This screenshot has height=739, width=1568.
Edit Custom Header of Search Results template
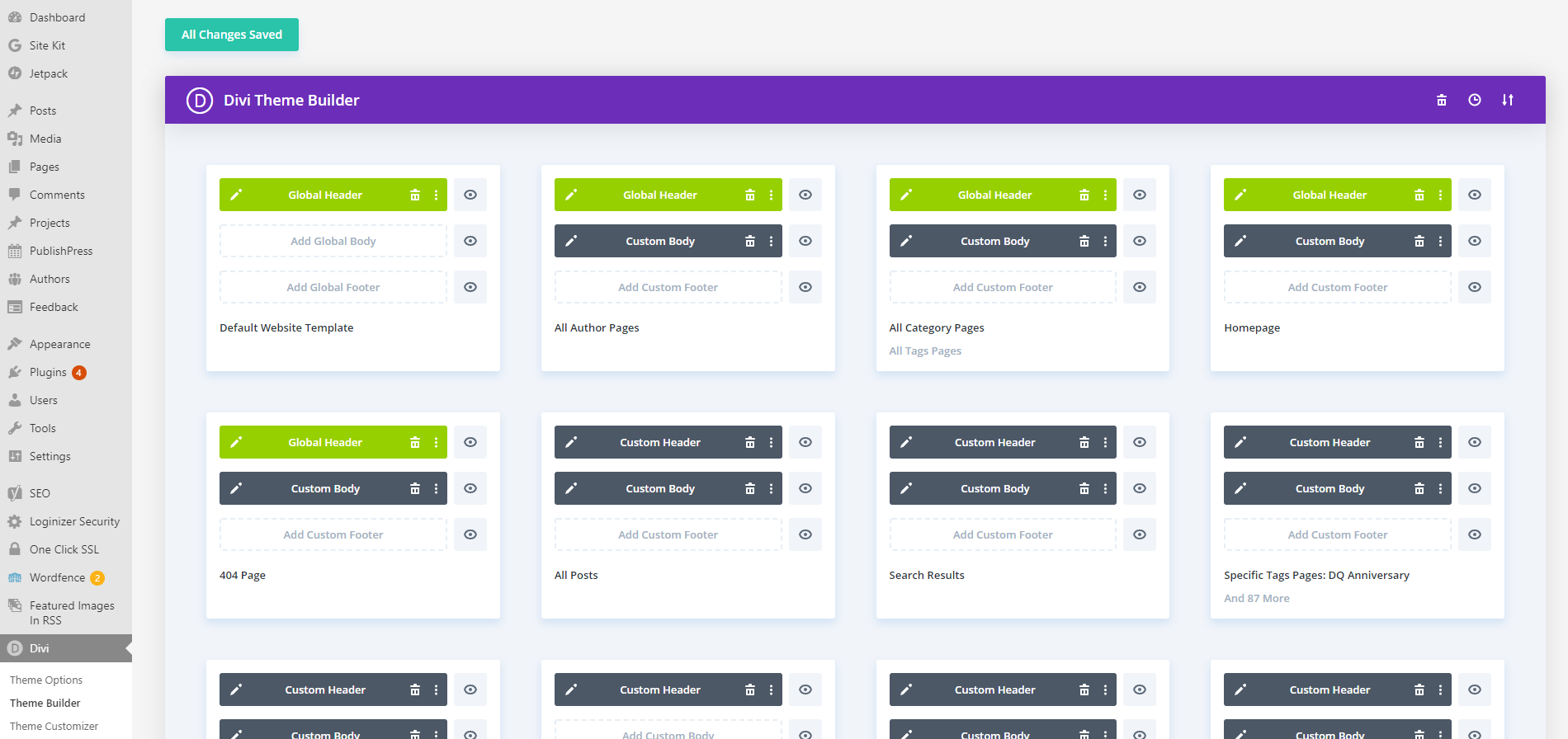906,443
